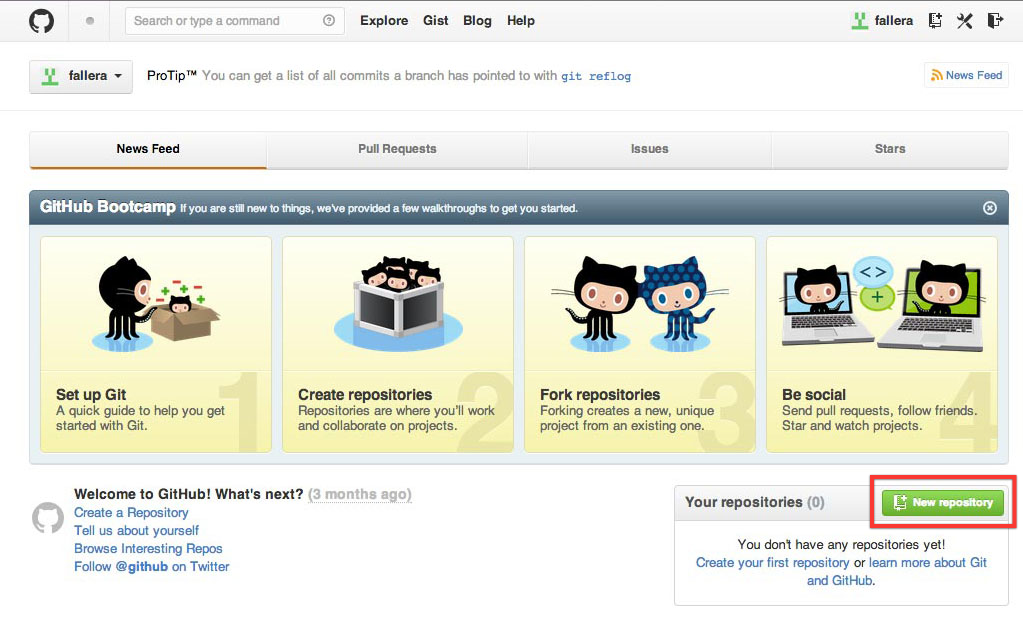The height and width of the screenshot is (624, 1023).
Task: Close the GitHub Bootcamp panel
Action: coord(990,208)
